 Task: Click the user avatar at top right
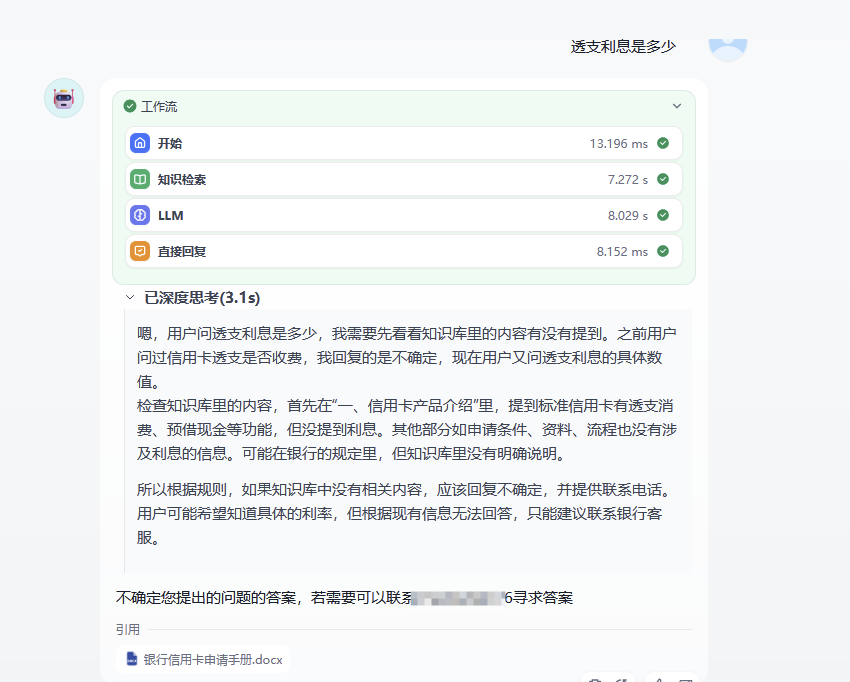[x=728, y=48]
